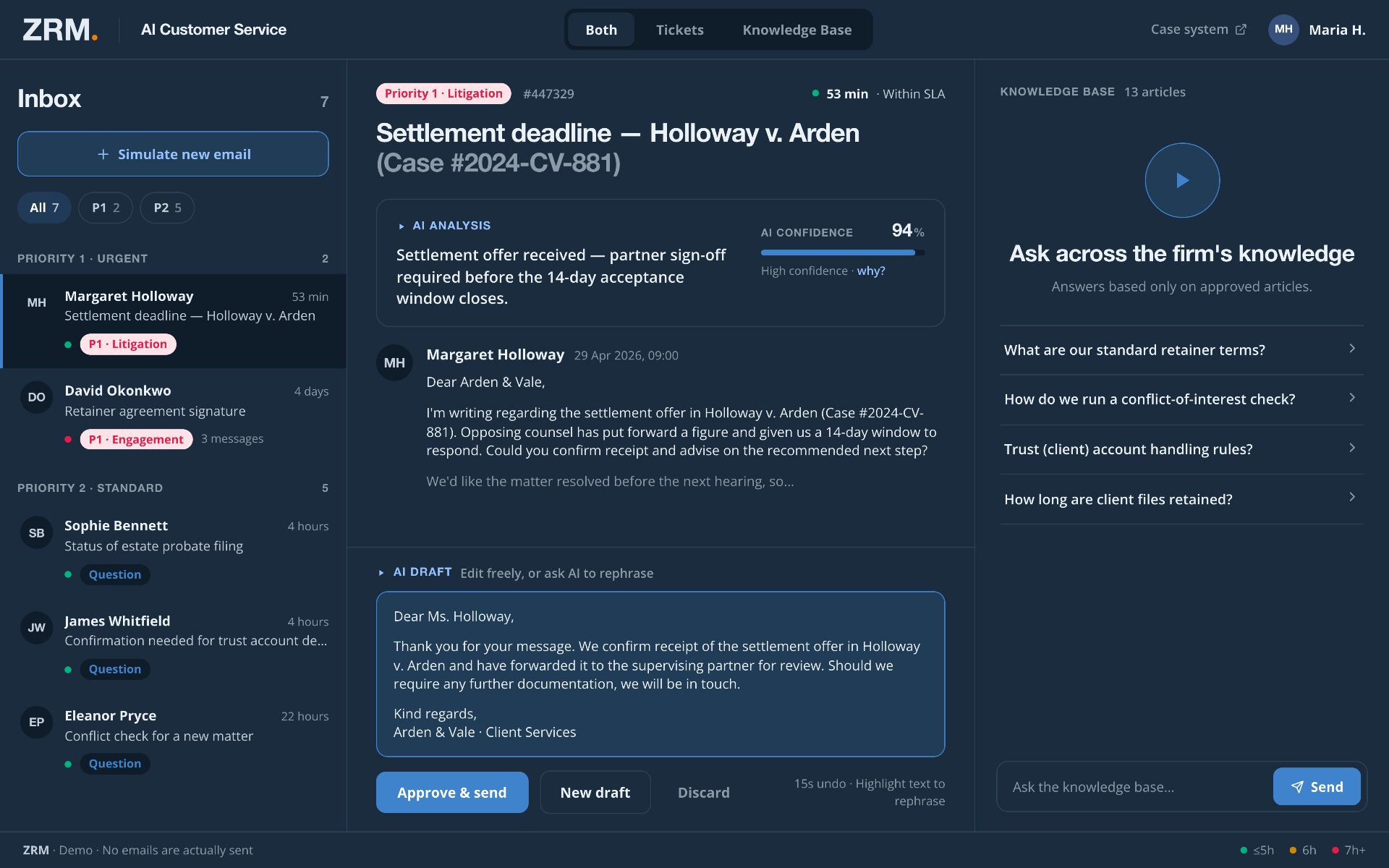Image resolution: width=1389 pixels, height=868 pixels.
Task: Click the paper plane icon on Send
Action: [1297, 787]
